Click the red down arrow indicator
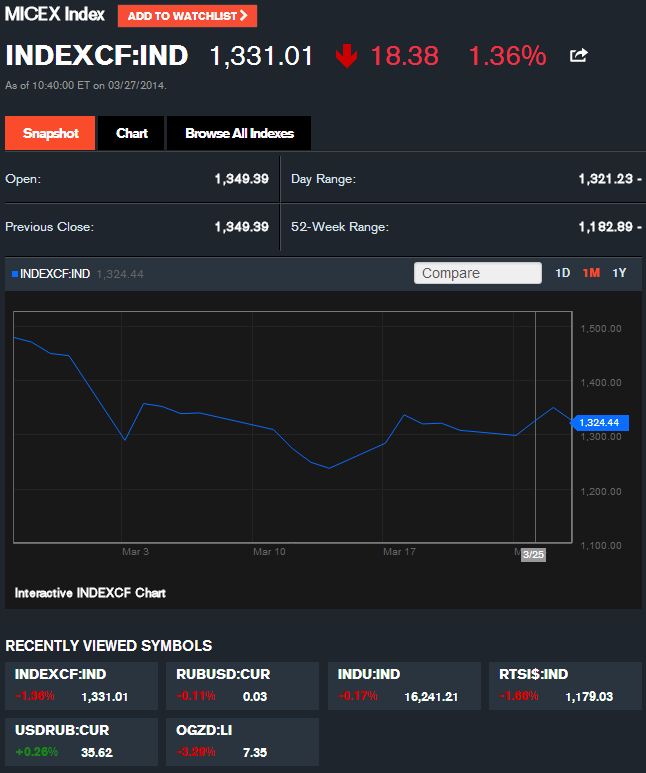646x773 pixels. [x=346, y=57]
